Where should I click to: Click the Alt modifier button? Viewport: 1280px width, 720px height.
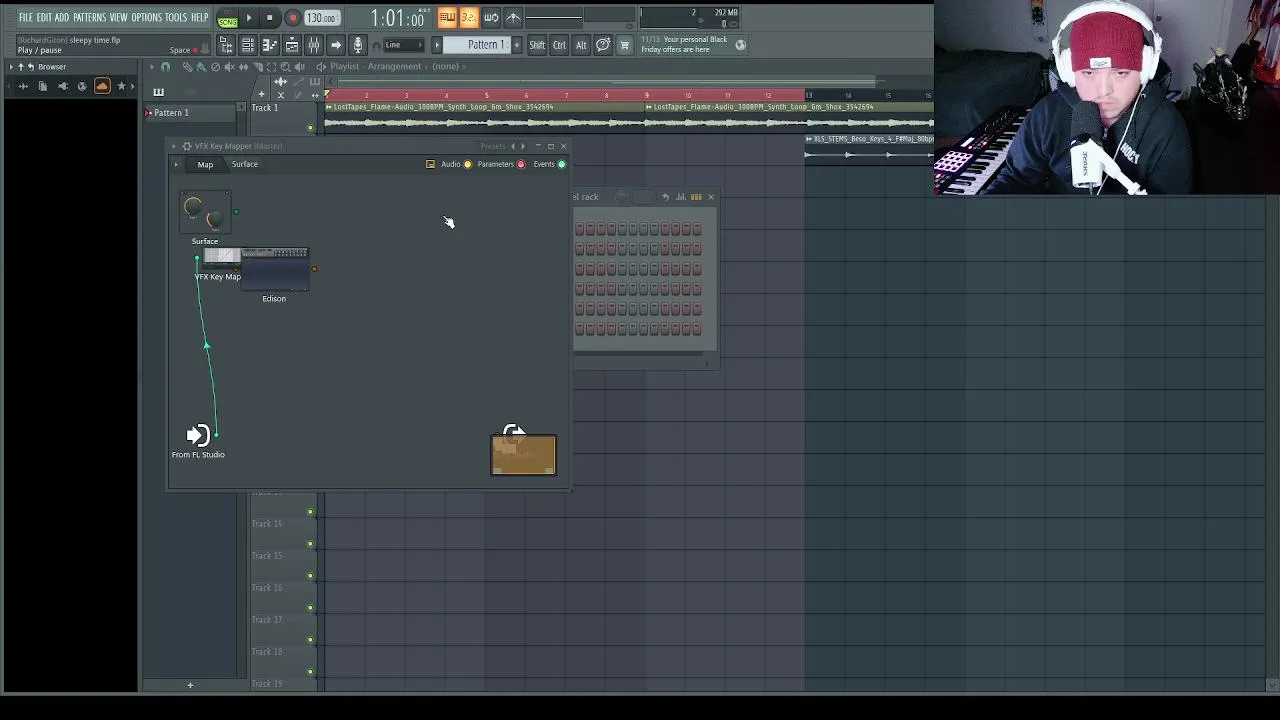pos(581,45)
